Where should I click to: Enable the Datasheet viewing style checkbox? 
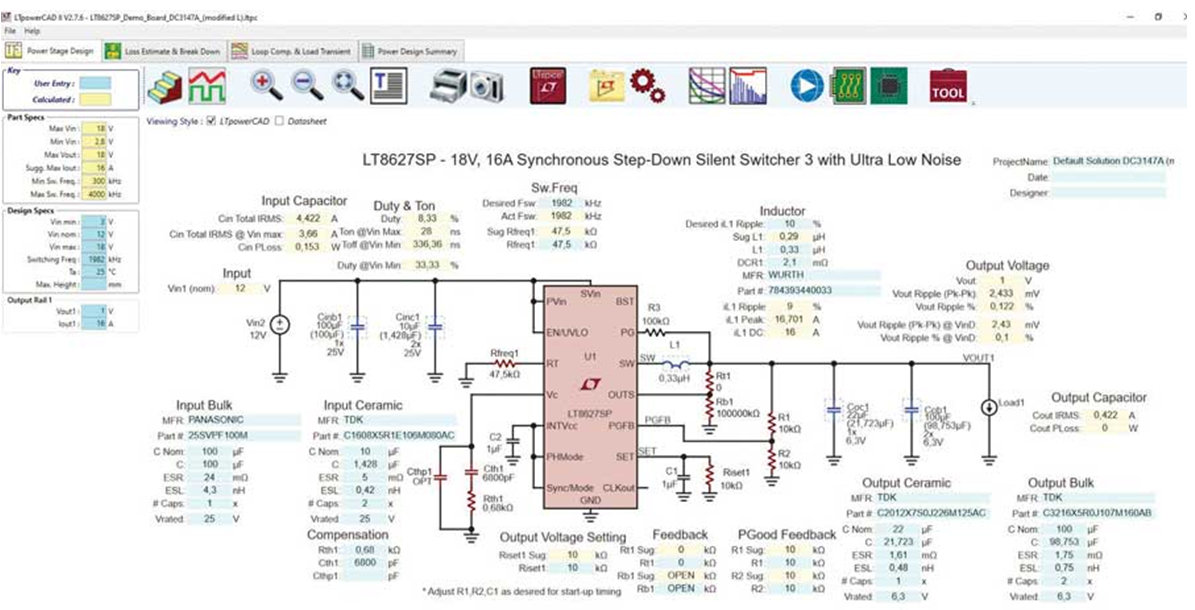point(280,121)
